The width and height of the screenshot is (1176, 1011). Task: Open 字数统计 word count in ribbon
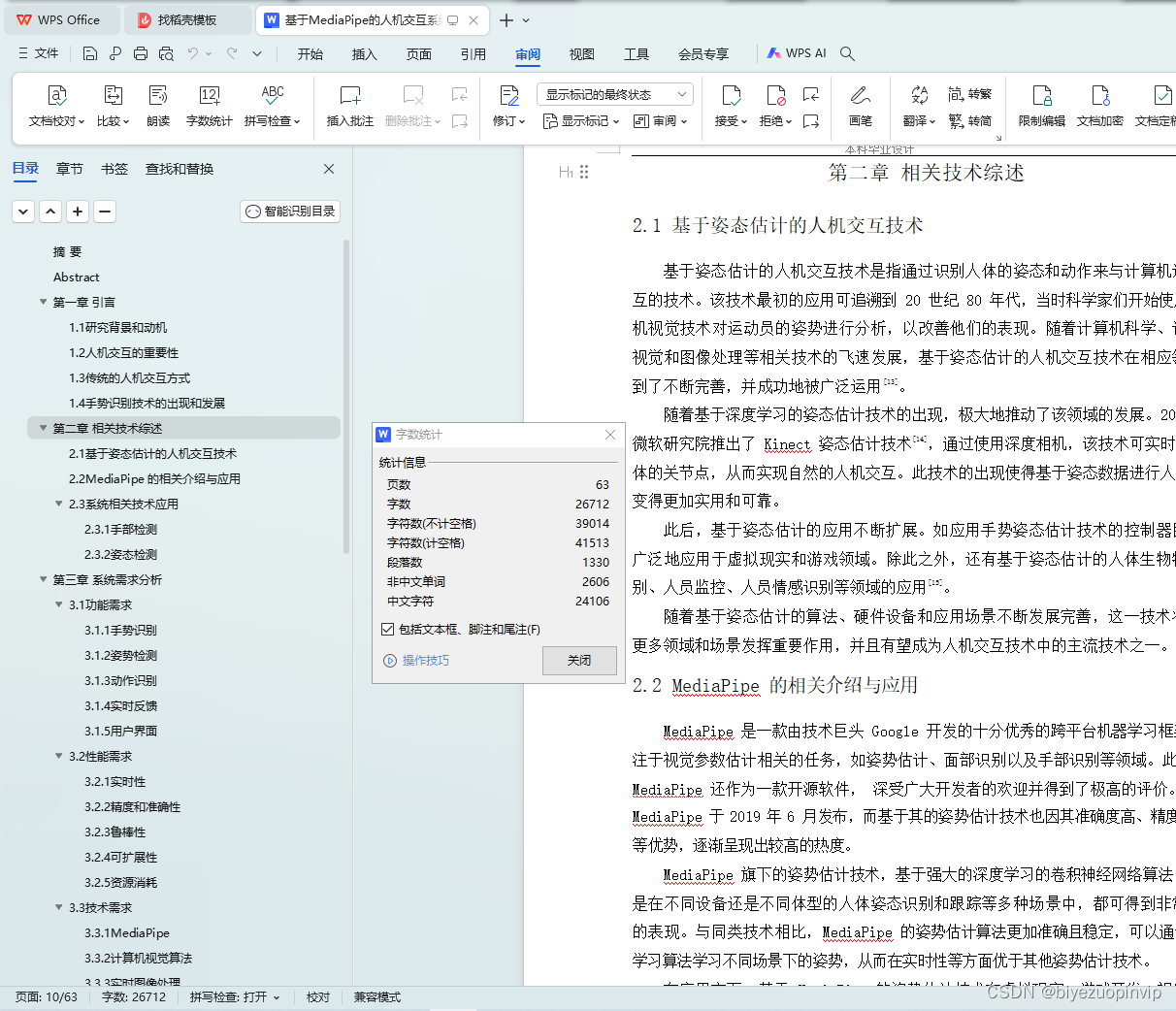tap(209, 106)
